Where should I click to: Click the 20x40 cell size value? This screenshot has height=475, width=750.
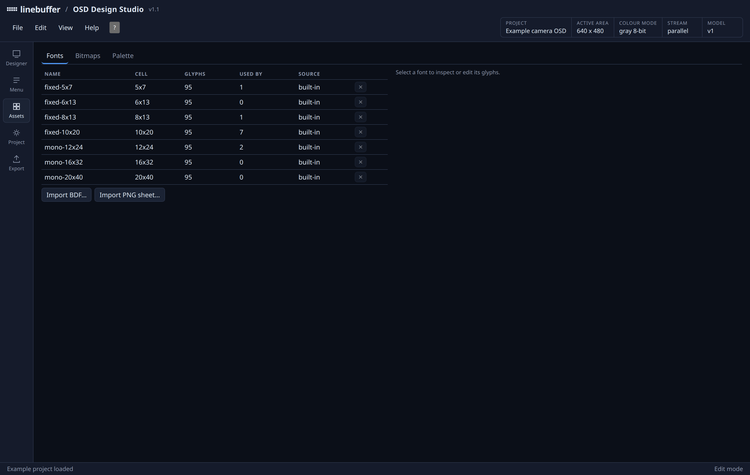(x=144, y=177)
